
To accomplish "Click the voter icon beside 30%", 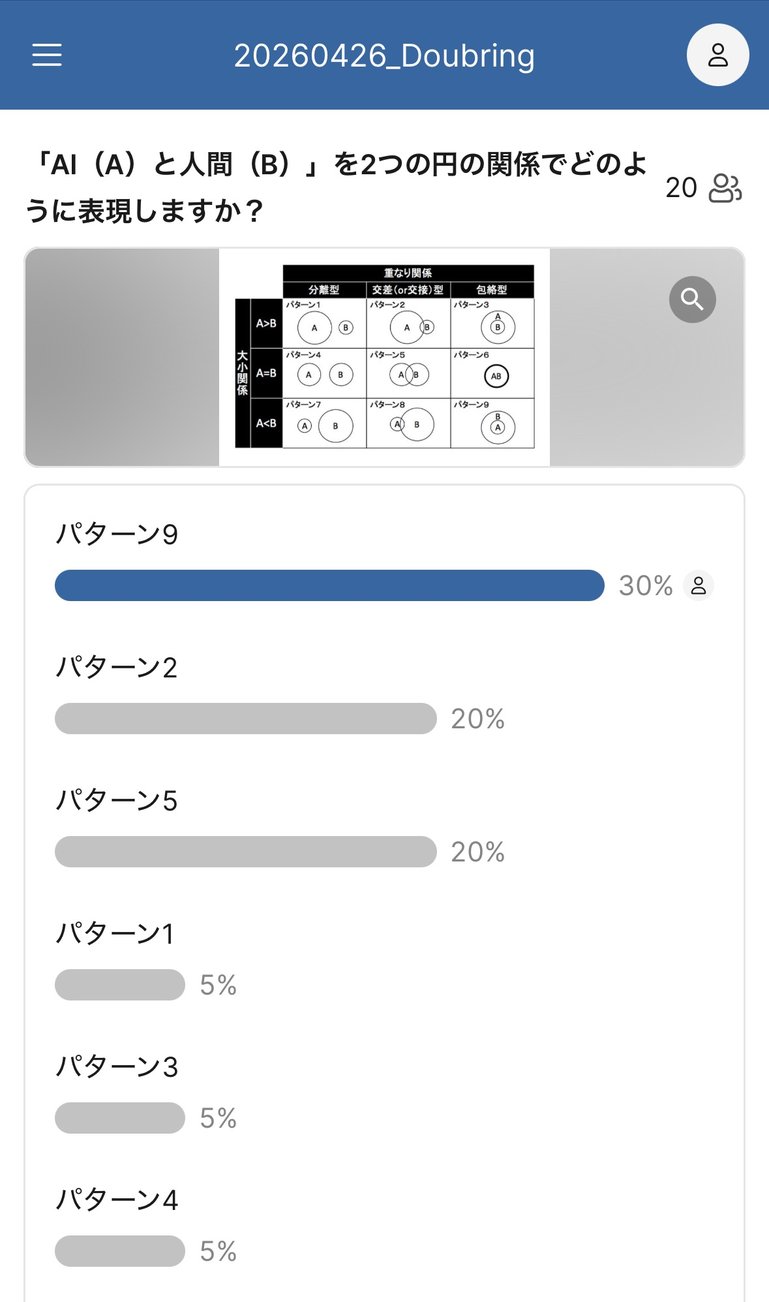I will tap(699, 586).
